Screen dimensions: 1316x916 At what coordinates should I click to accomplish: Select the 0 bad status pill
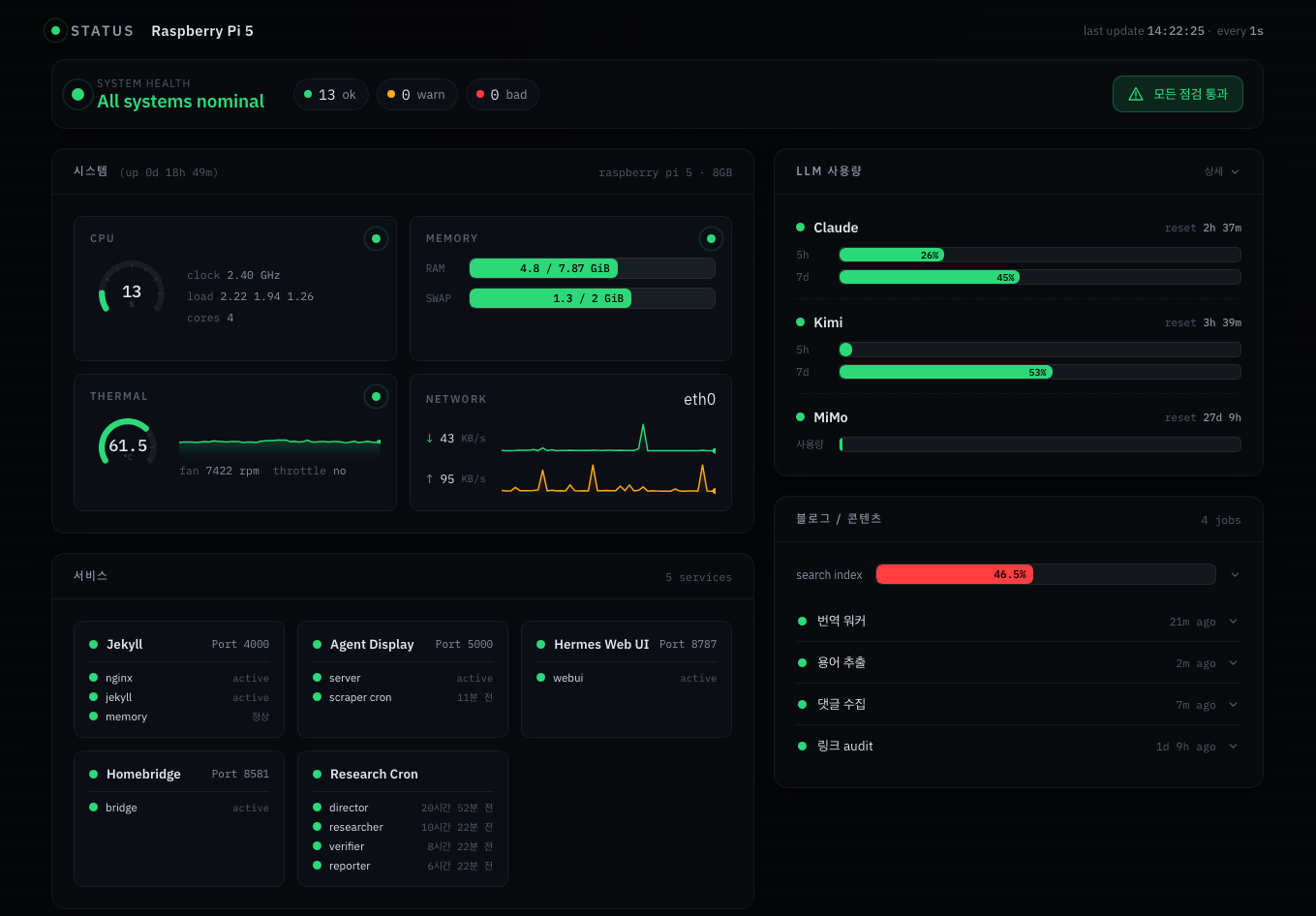(503, 95)
